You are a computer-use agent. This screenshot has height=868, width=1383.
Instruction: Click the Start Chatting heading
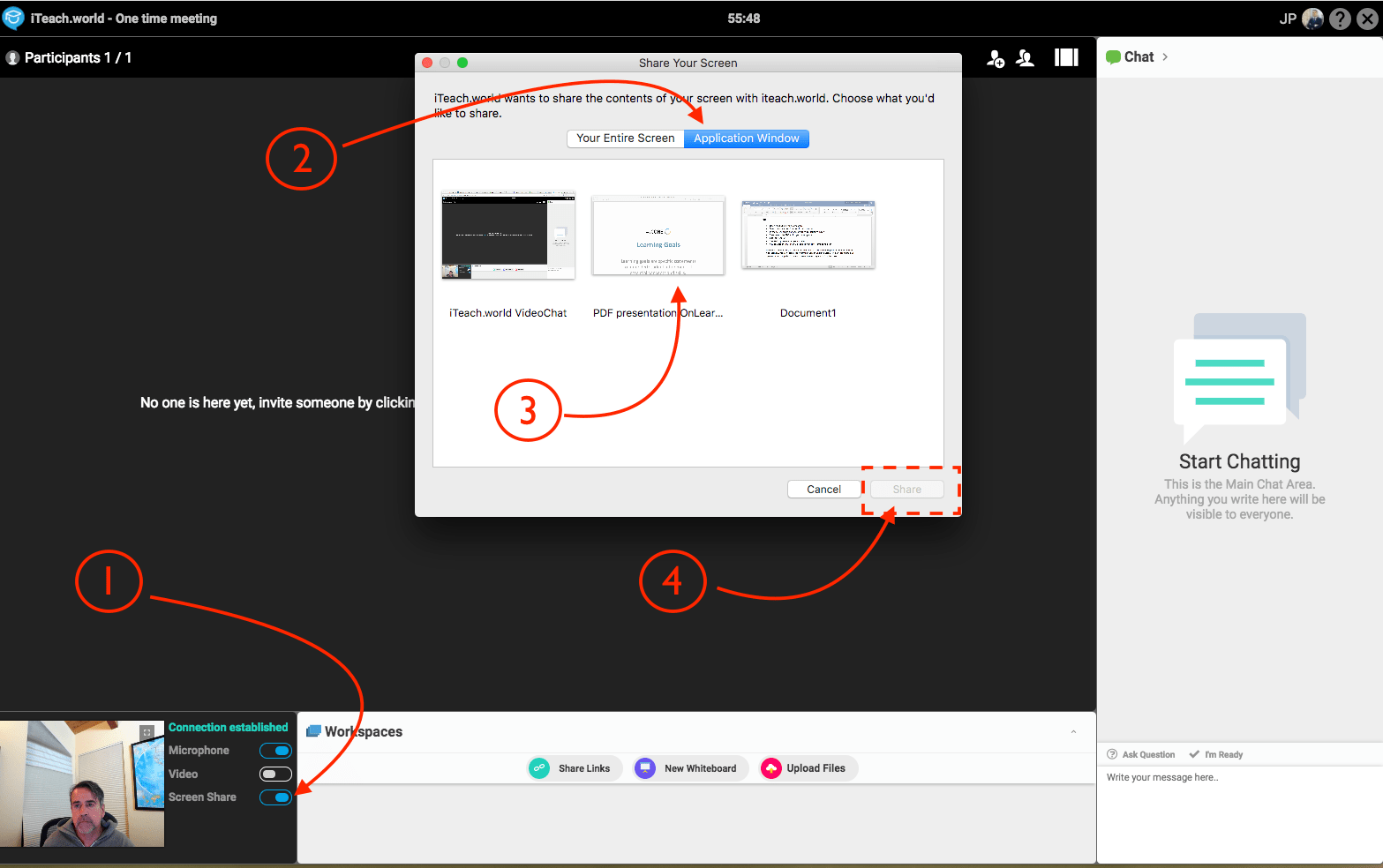pos(1240,462)
